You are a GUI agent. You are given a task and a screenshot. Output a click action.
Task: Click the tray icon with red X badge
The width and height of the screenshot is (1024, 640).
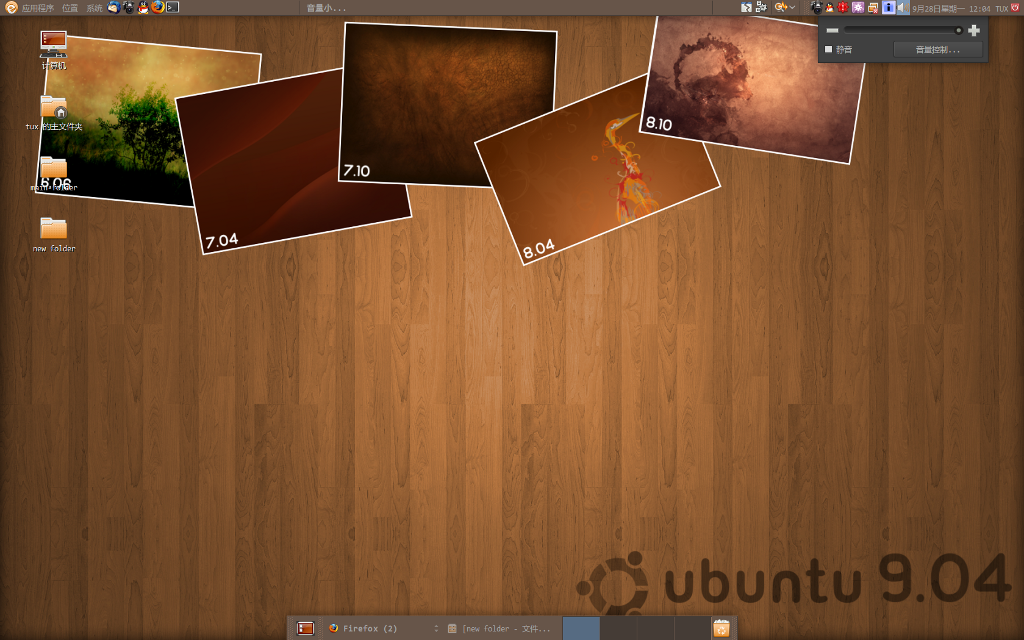coord(873,8)
